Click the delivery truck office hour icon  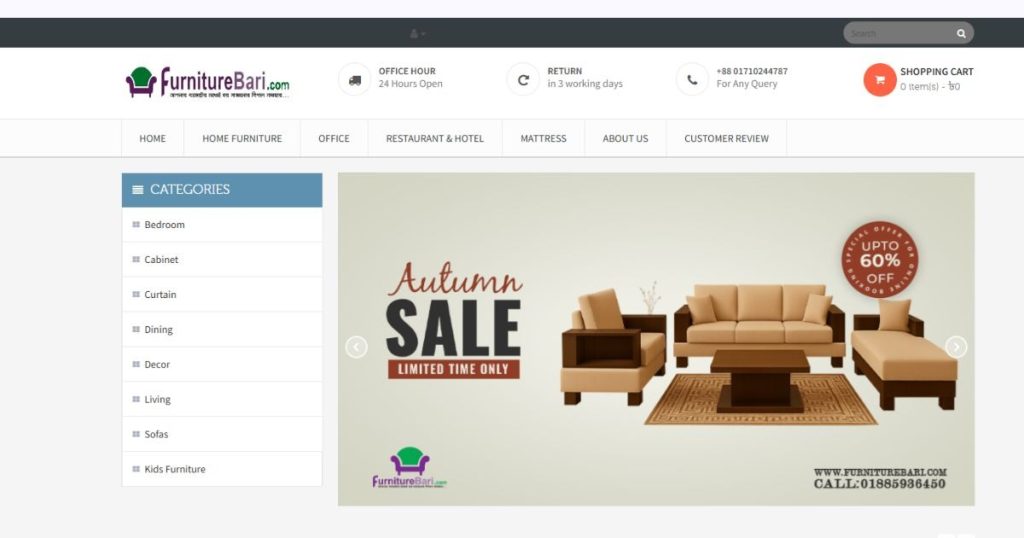355,80
